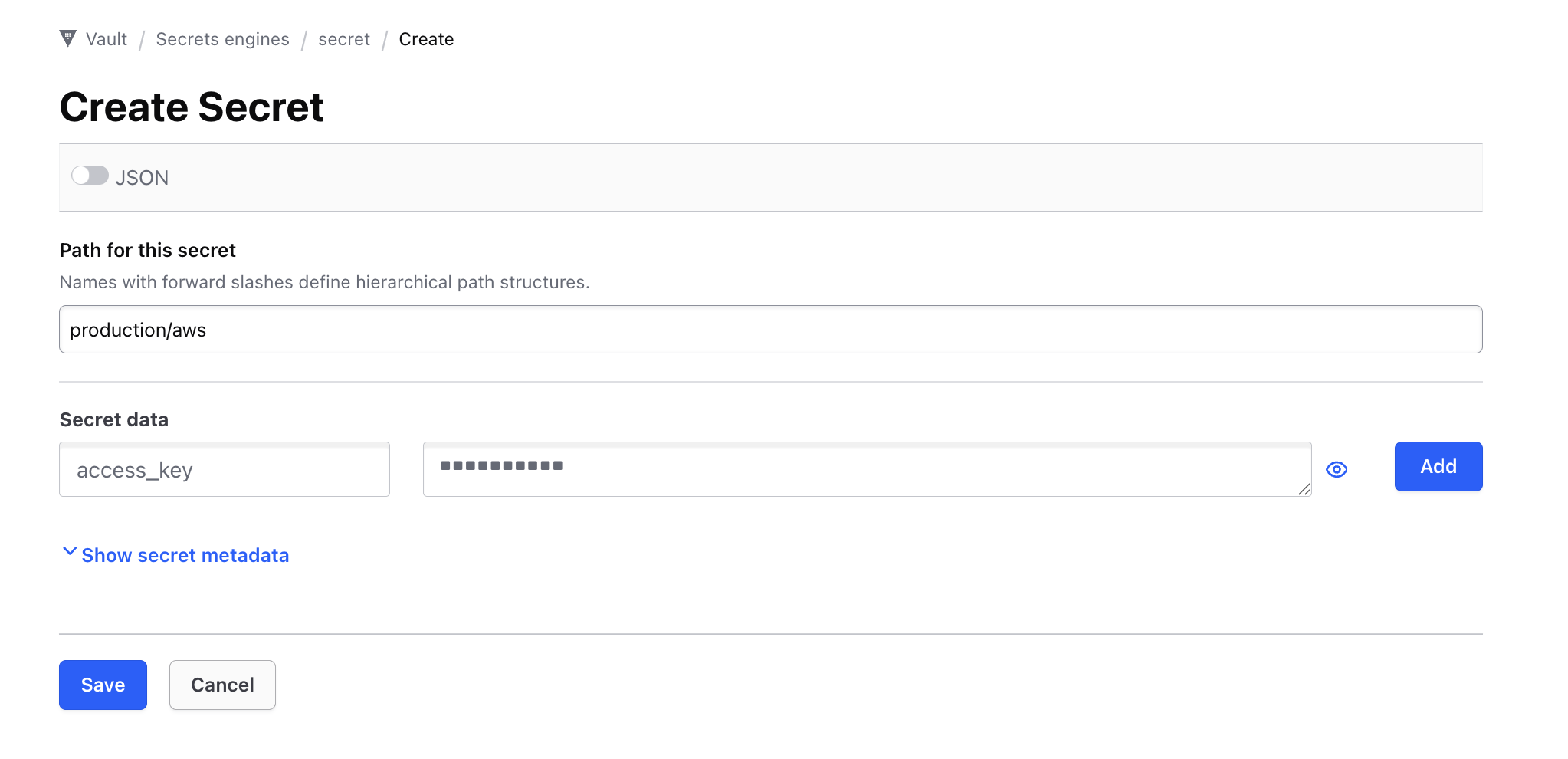
Task: Click the access_key key input field
Action: click(x=224, y=469)
